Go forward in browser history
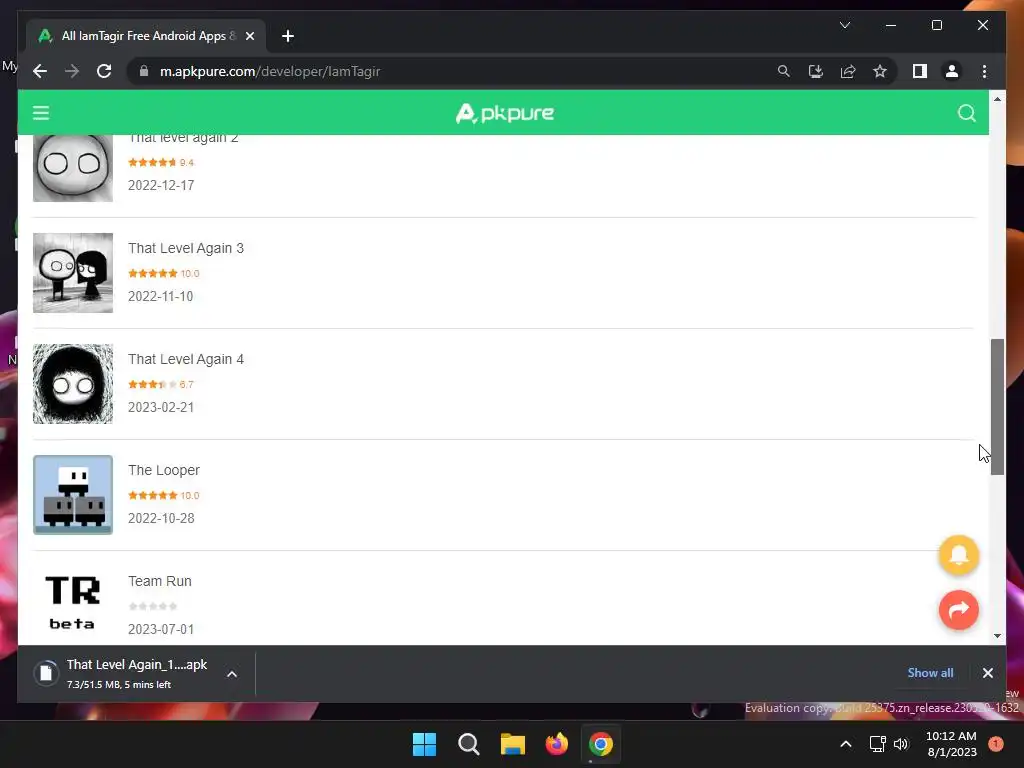 coord(72,71)
